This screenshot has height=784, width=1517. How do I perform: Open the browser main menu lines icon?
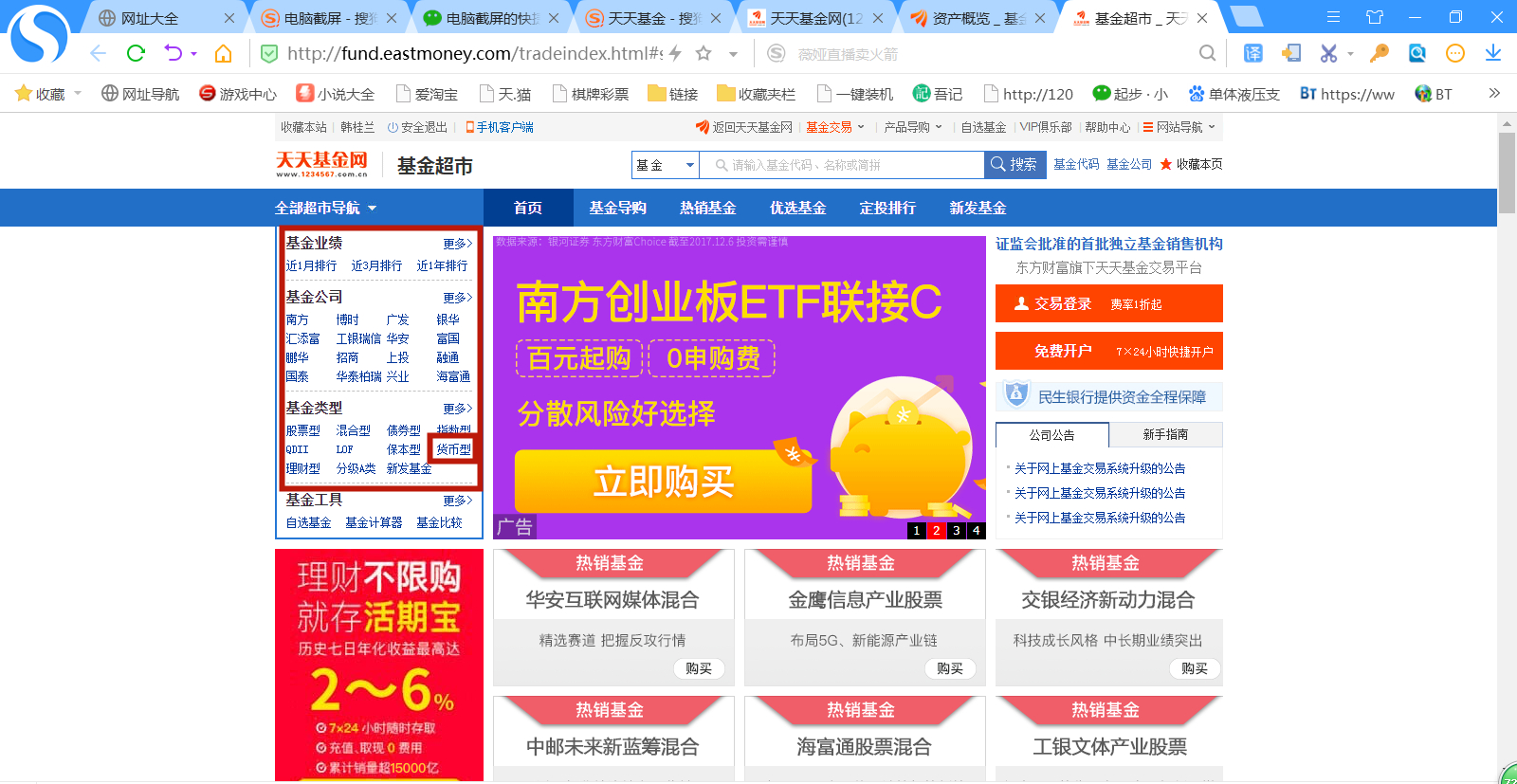pyautogui.click(x=1333, y=17)
